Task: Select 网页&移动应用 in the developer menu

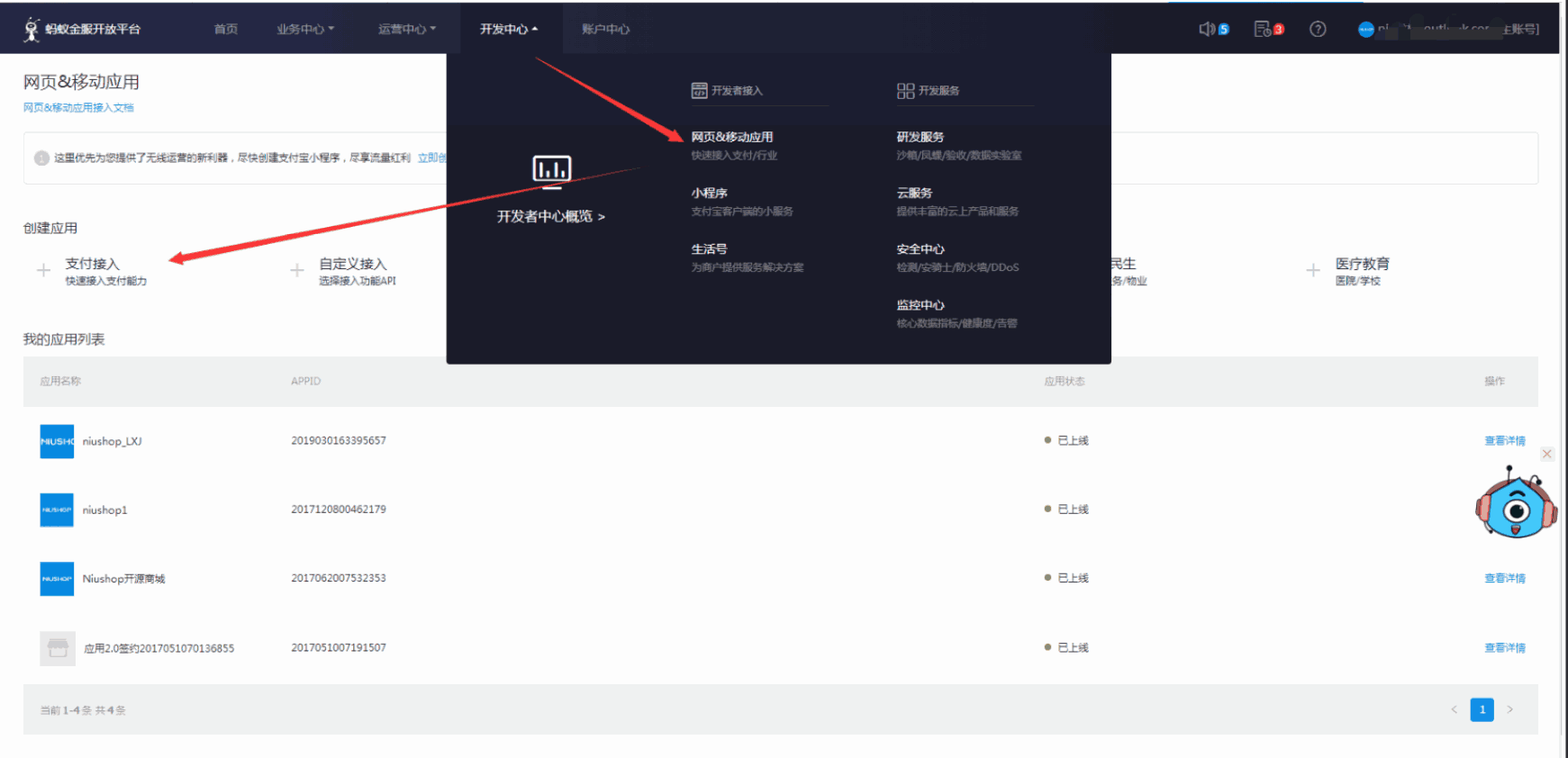Action: point(732,137)
